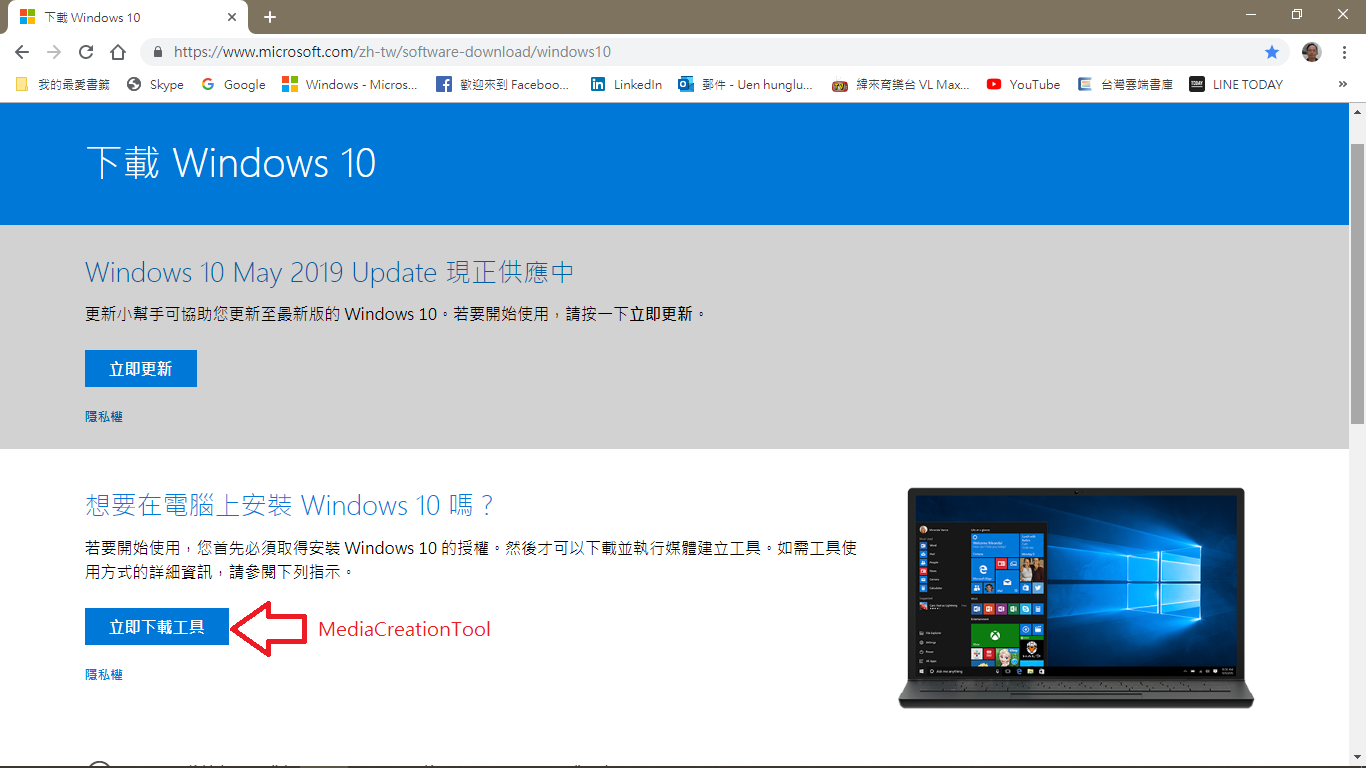Click the Windows 10 May 2019 Update heading
The width and height of the screenshot is (1366, 768).
pos(330,272)
